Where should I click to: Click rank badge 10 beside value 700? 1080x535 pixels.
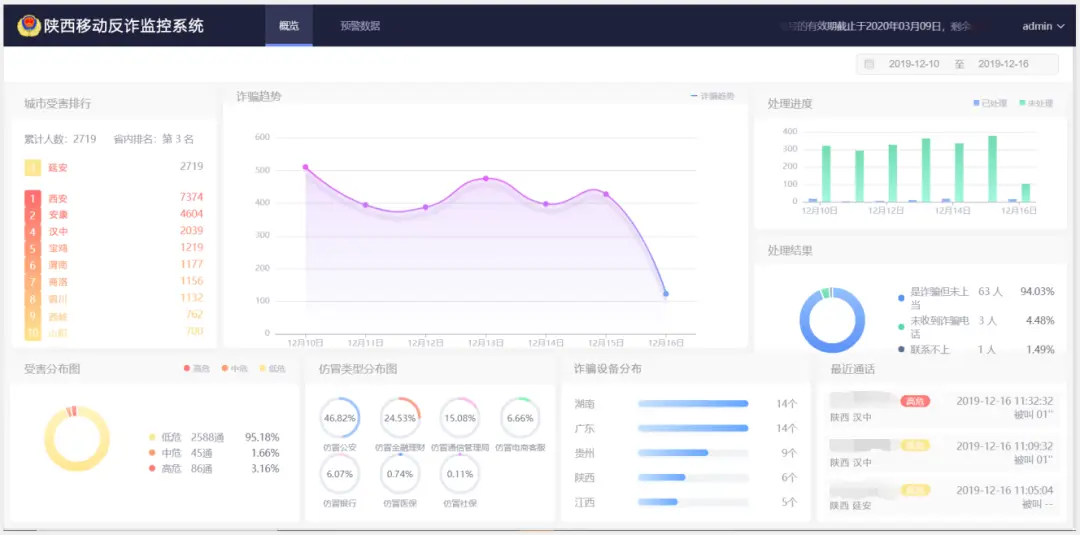[x=32, y=333]
